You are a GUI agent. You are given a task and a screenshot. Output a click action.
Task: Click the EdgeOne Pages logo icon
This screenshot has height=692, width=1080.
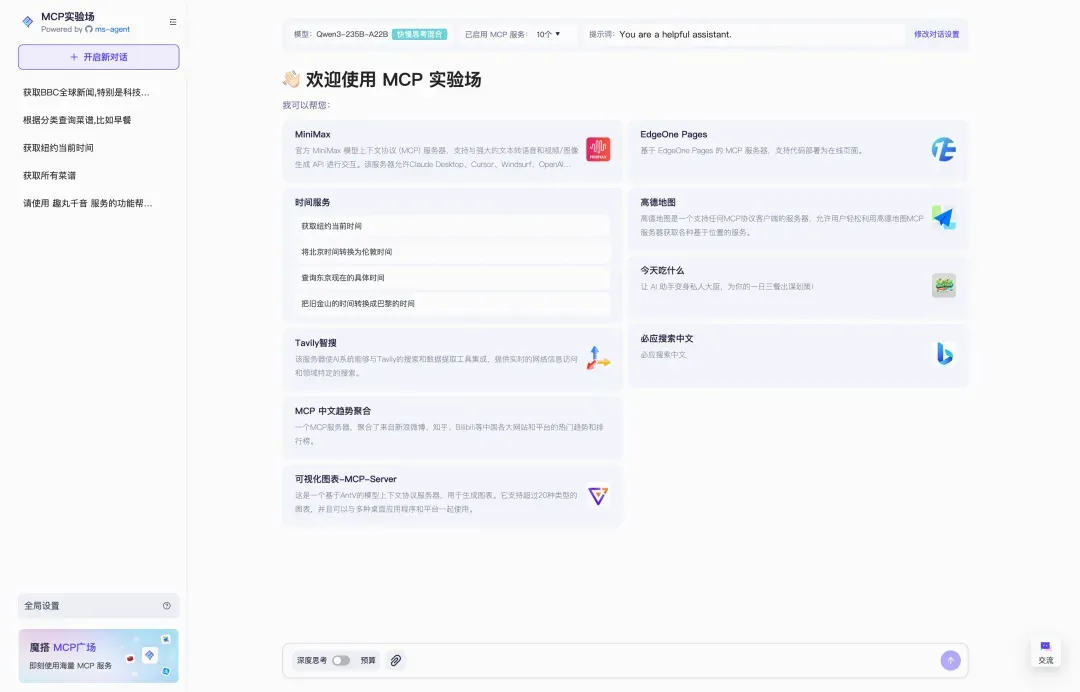click(944, 149)
